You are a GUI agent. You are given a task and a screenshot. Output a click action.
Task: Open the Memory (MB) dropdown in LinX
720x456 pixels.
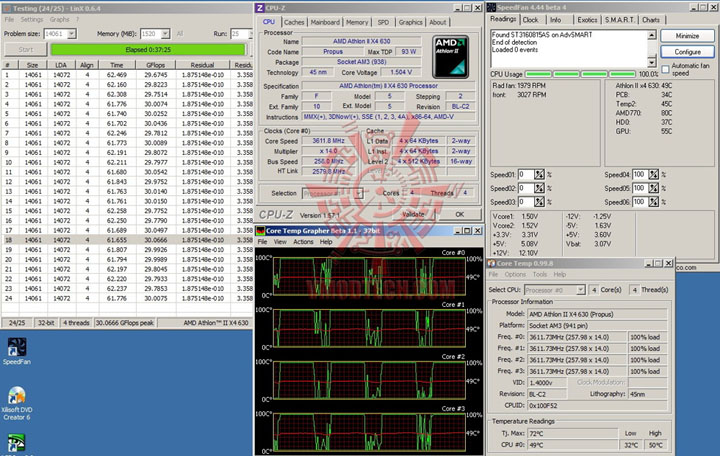click(x=165, y=34)
